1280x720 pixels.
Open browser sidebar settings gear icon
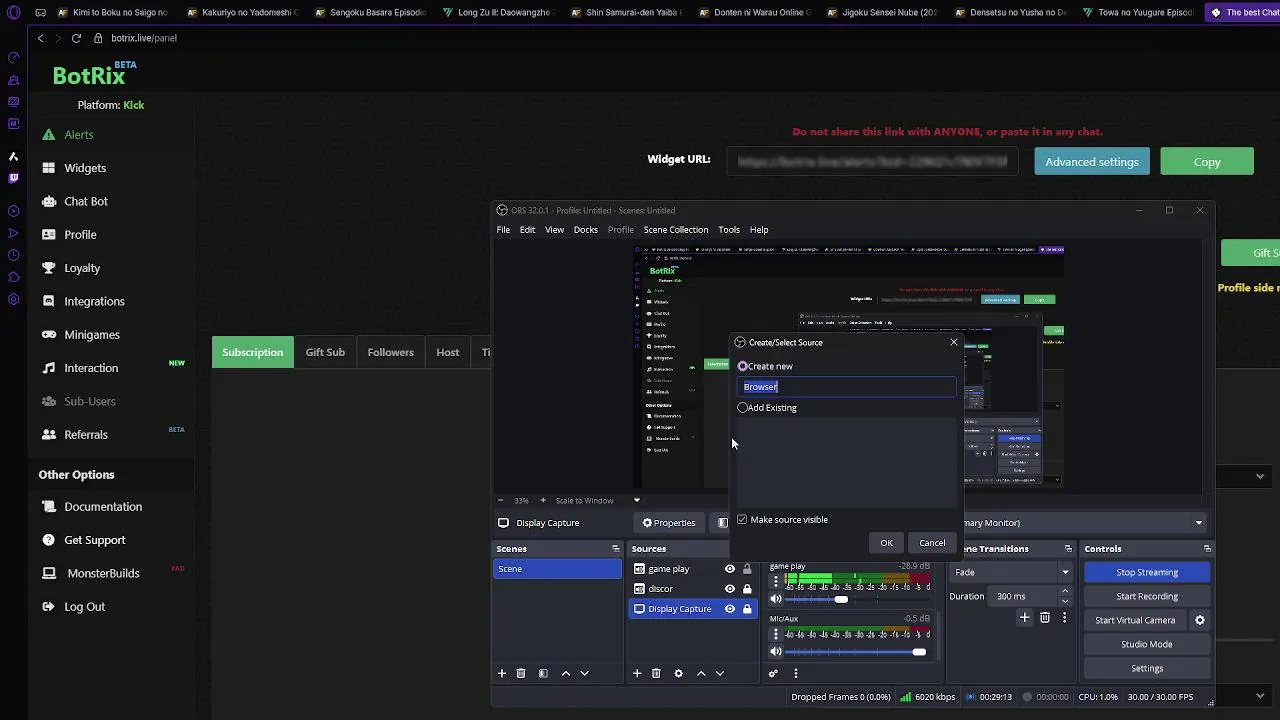(x=13, y=299)
